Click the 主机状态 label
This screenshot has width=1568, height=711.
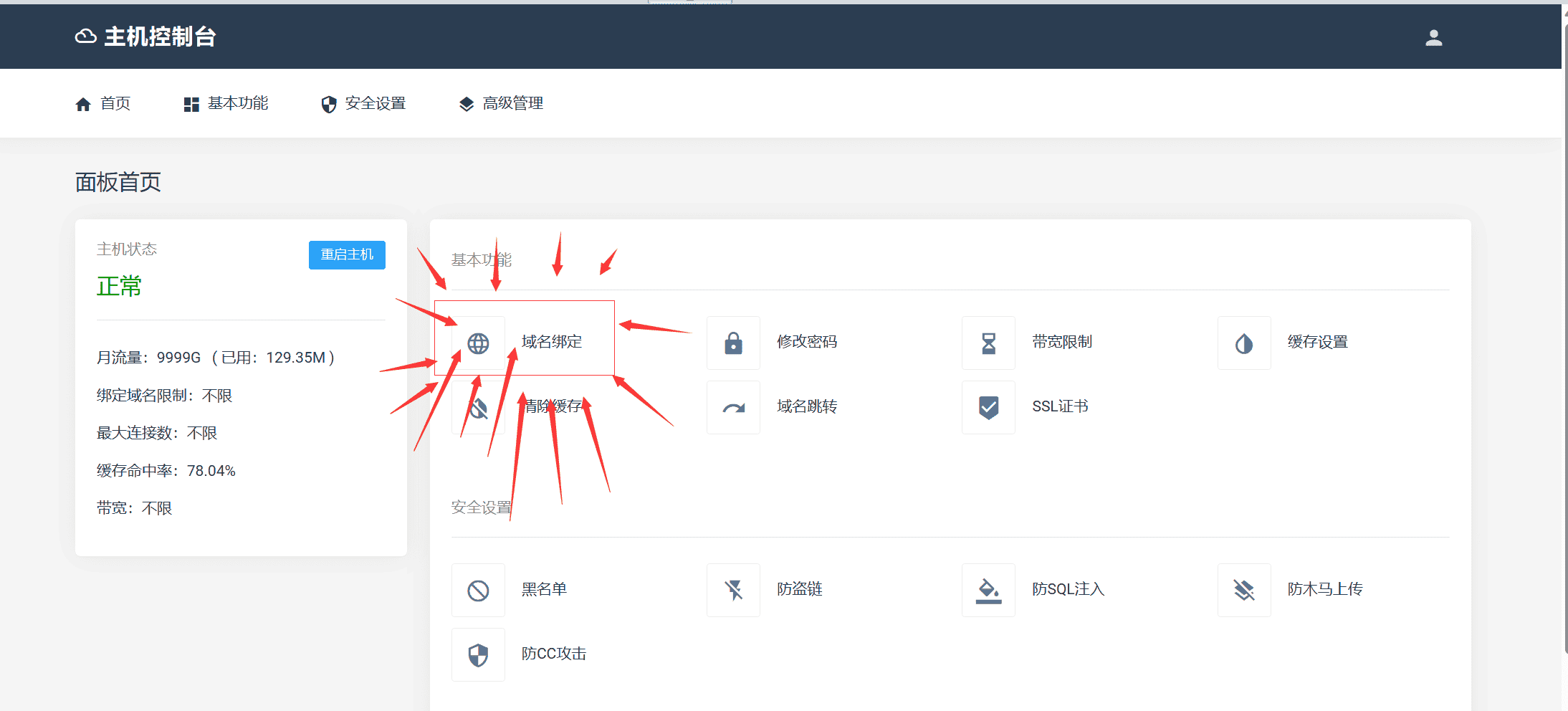127,249
